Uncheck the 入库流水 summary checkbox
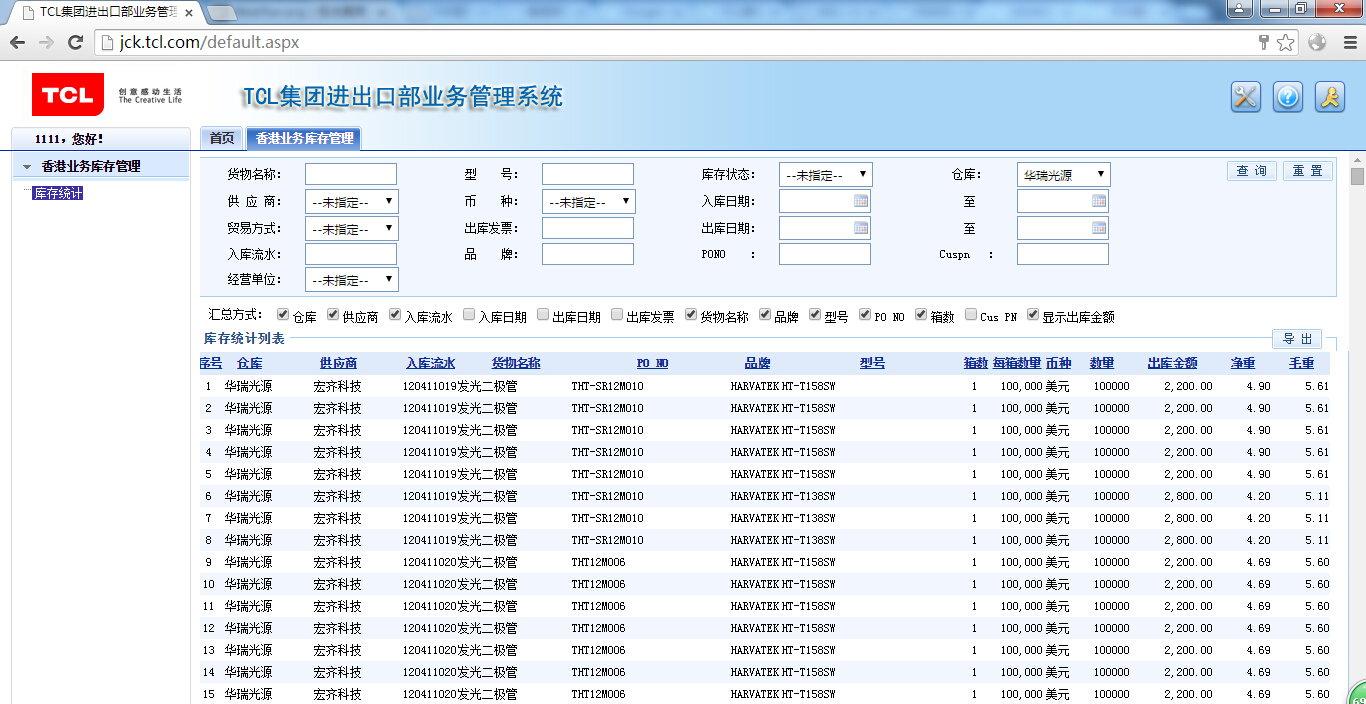The image size is (1366, 704). [x=395, y=315]
